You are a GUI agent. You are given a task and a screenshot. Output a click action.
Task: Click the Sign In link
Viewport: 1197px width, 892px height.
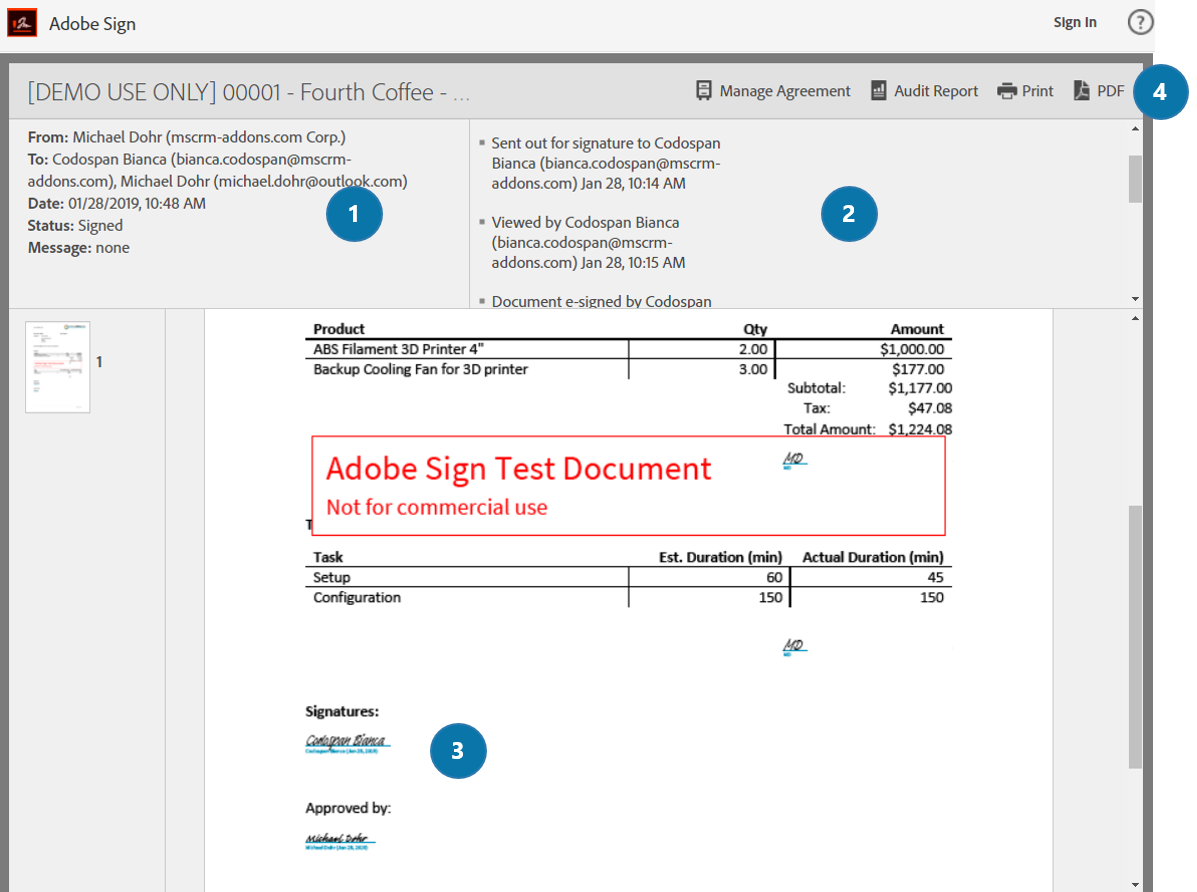point(1075,22)
